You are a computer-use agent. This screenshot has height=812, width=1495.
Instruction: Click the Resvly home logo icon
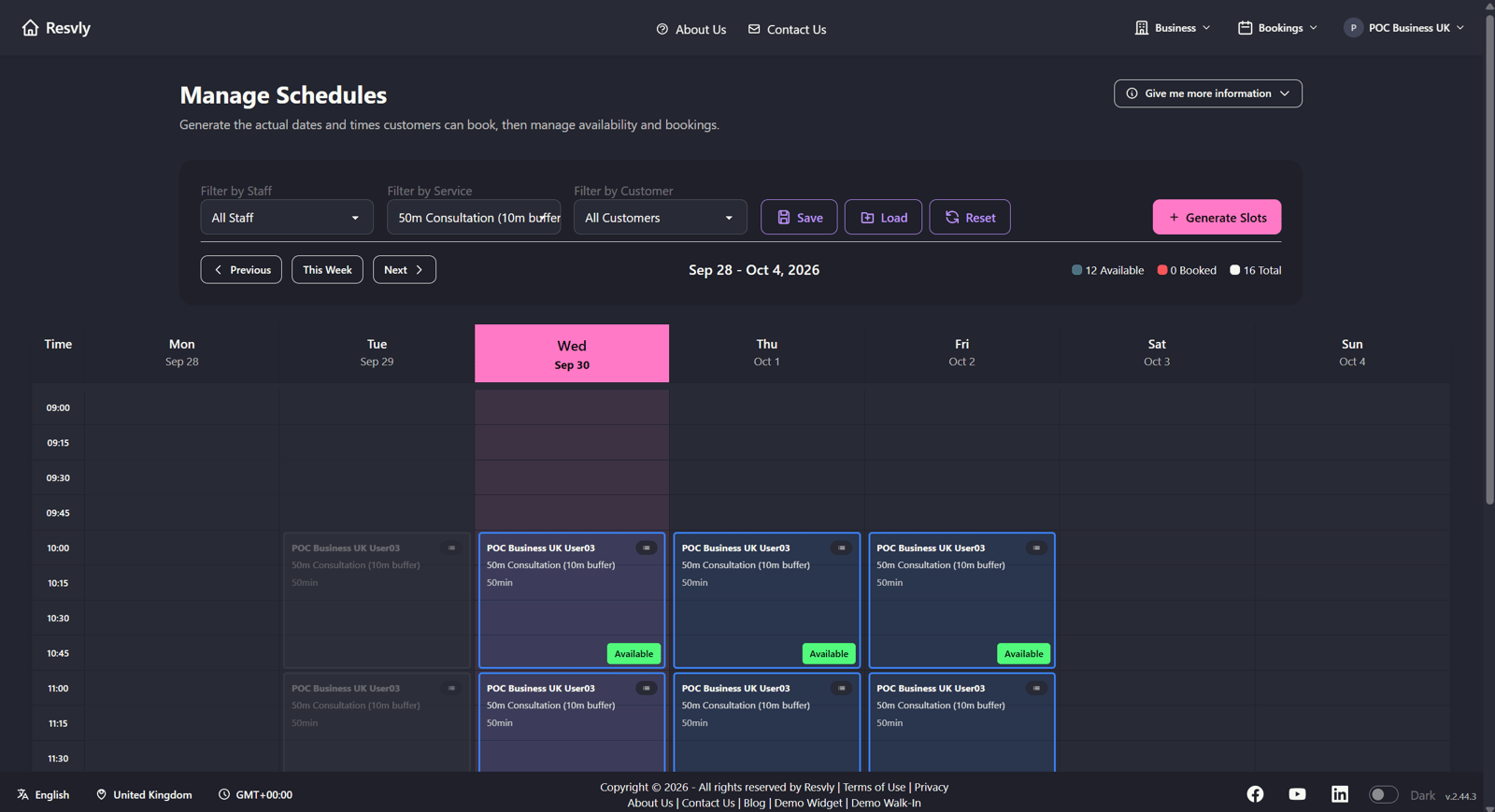pyautogui.click(x=31, y=28)
